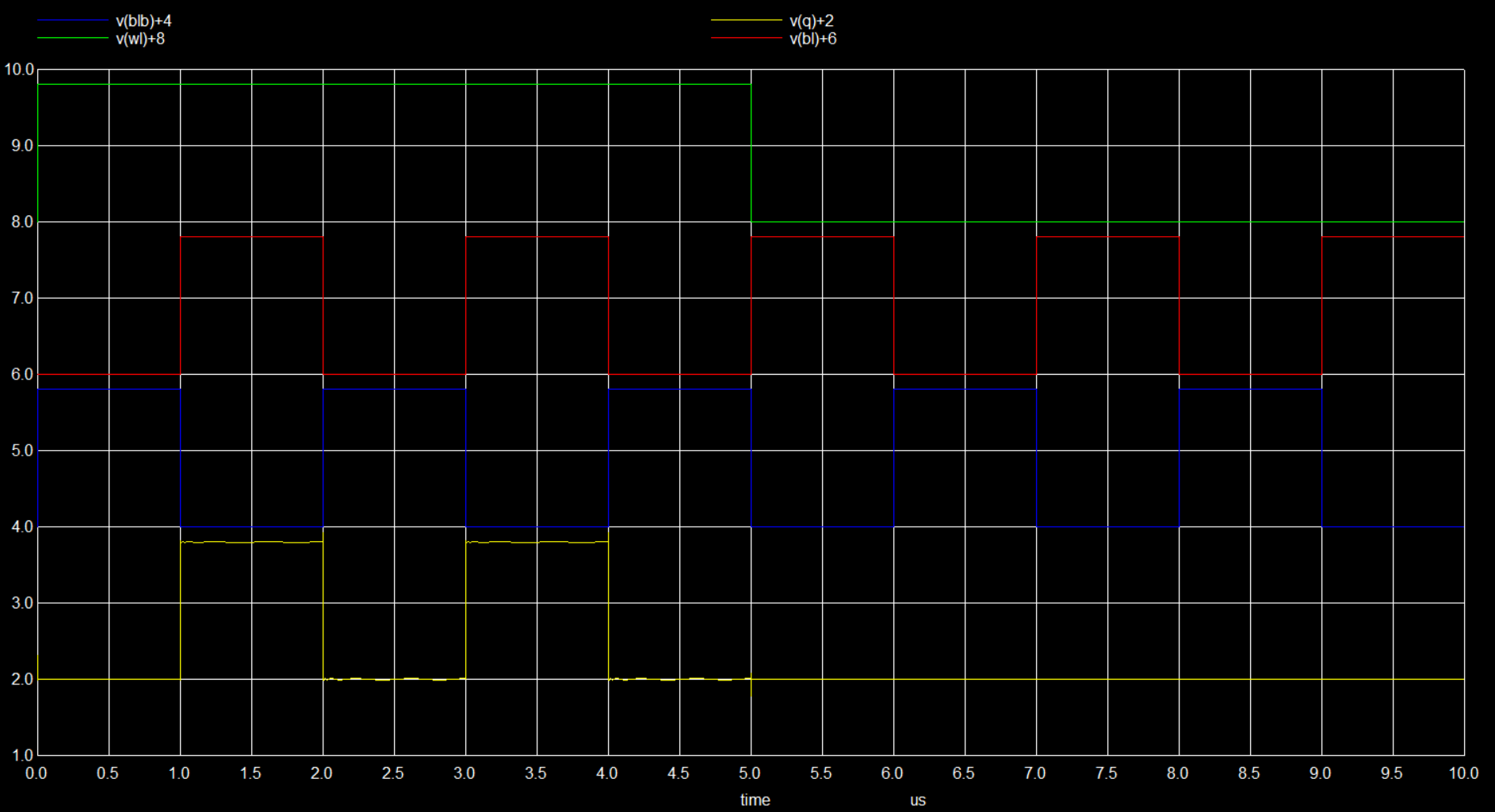Click the 2.5 time axis tick label

click(x=393, y=773)
